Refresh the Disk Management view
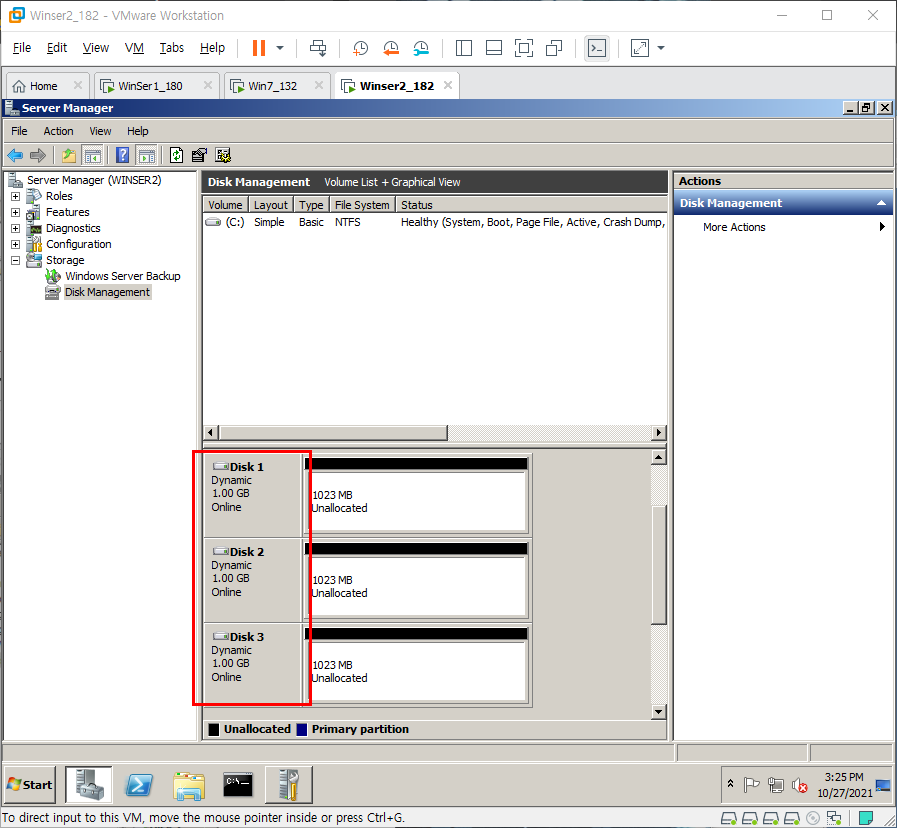897x828 pixels. (x=176, y=155)
